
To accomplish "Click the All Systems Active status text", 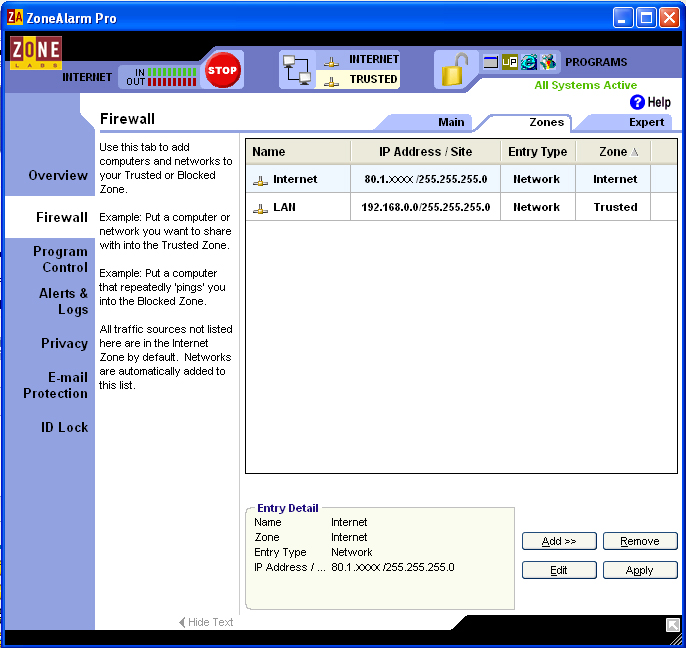I will coord(585,85).
